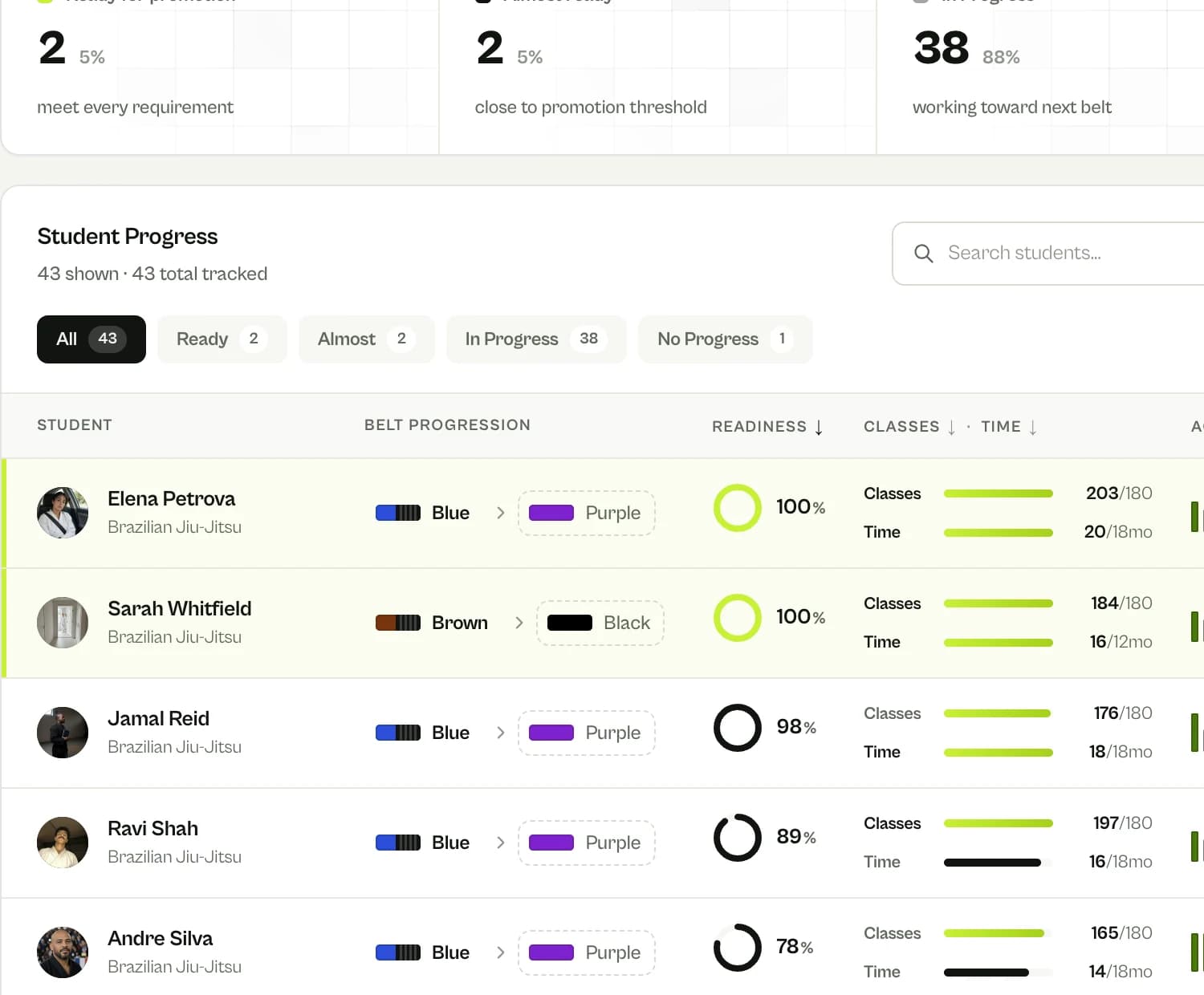Click Jamal Reid's name
This screenshot has width=1204, height=995.
tap(159, 719)
